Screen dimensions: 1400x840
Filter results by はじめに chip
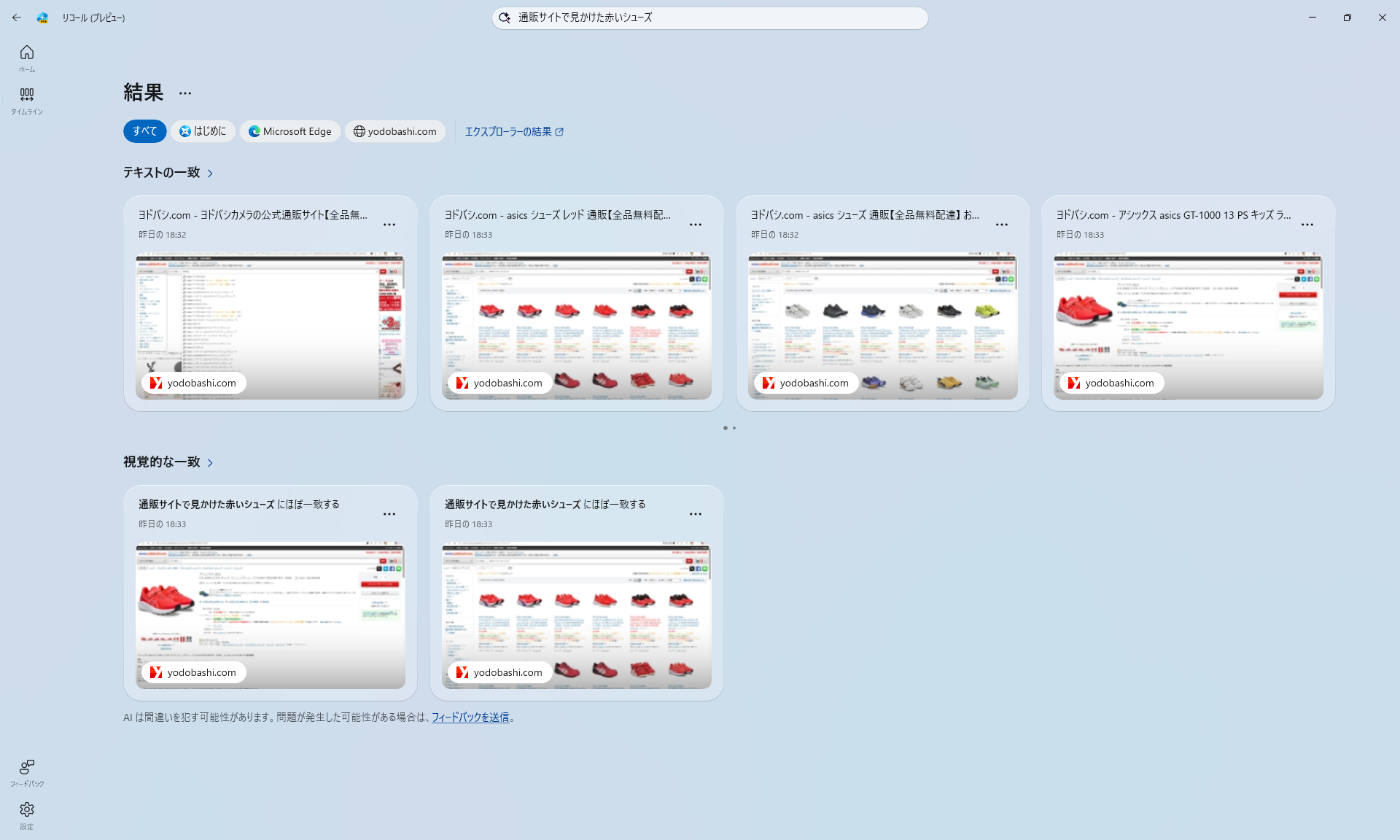(x=203, y=131)
